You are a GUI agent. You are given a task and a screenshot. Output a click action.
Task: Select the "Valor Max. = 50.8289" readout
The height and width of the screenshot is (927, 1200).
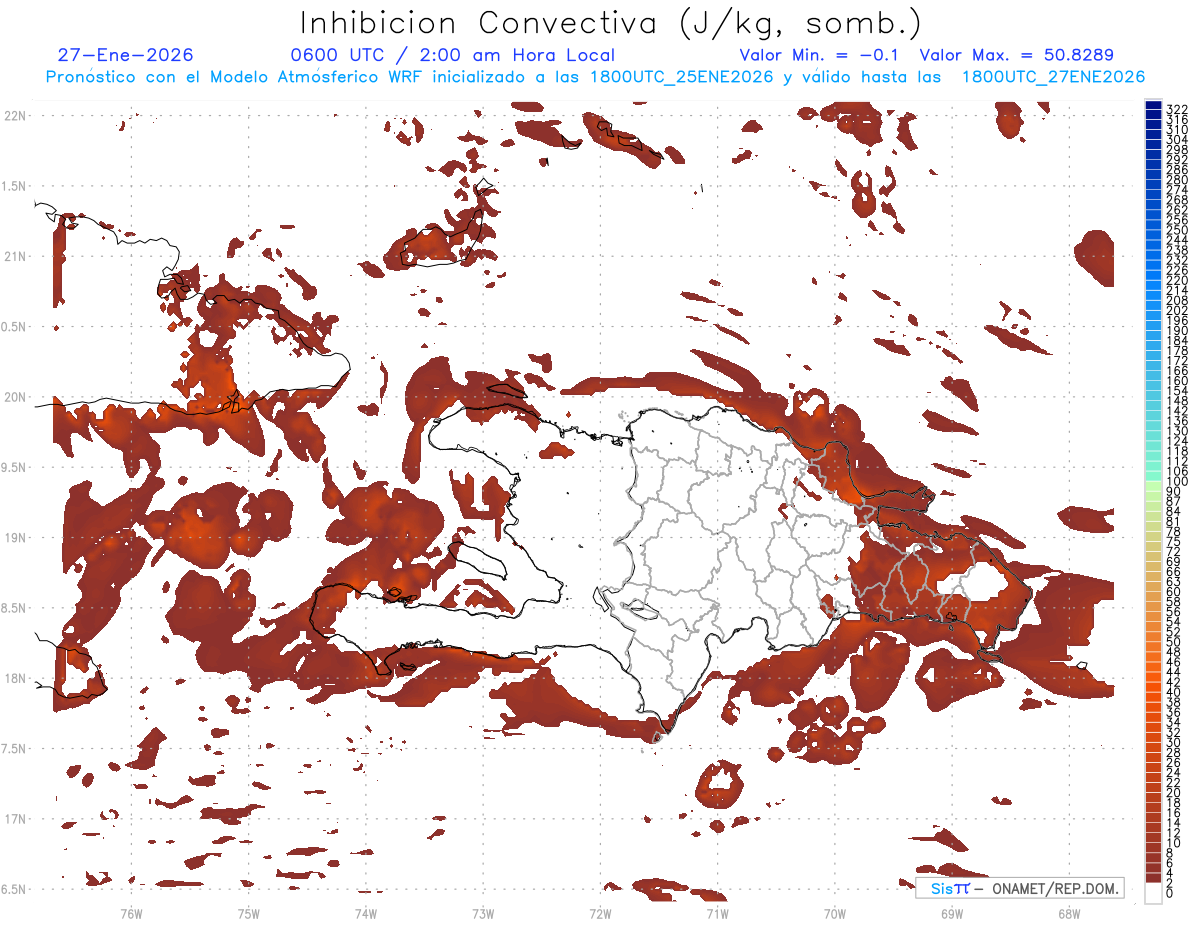click(1017, 55)
